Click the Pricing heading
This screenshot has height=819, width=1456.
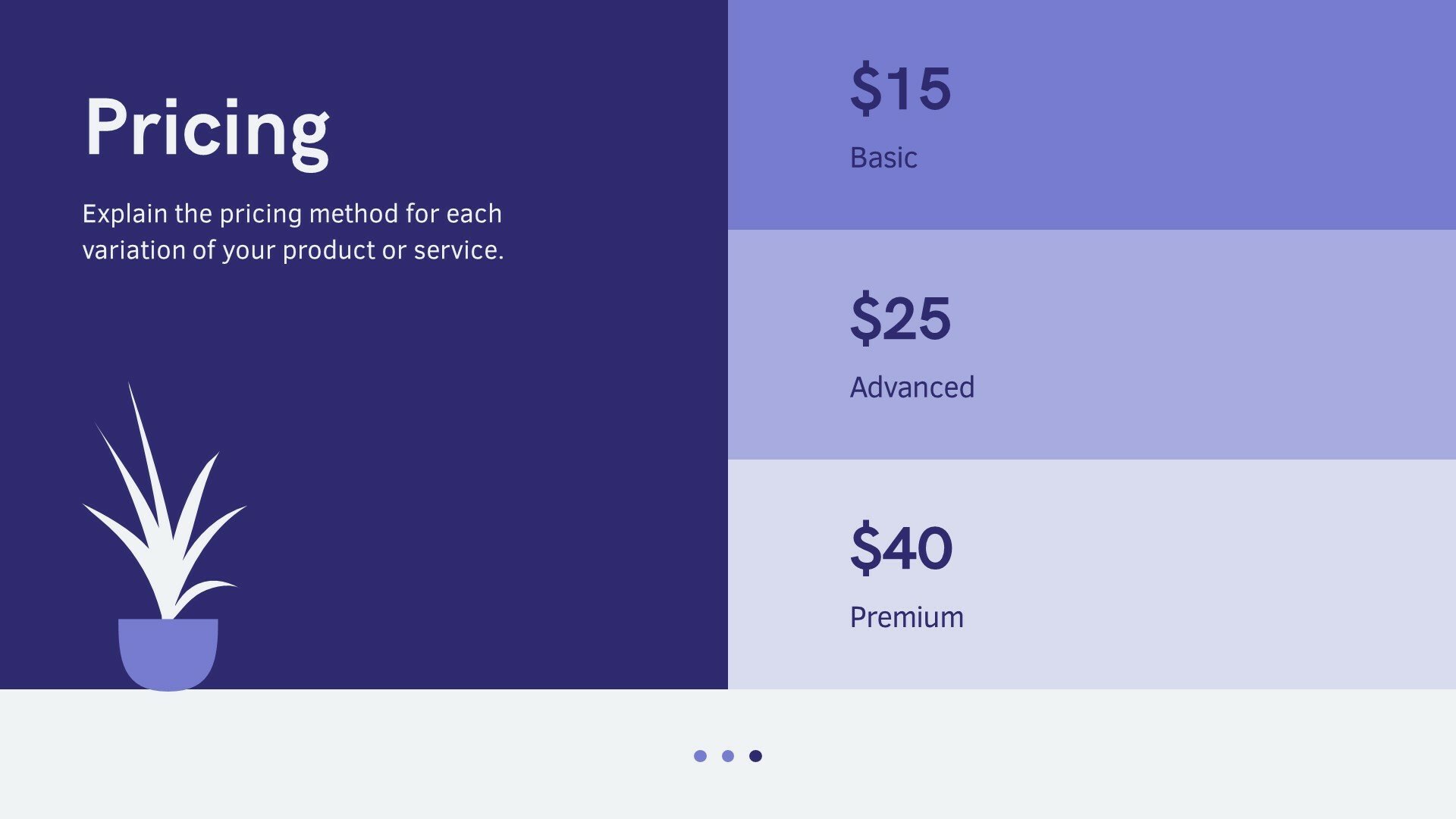[x=207, y=130]
